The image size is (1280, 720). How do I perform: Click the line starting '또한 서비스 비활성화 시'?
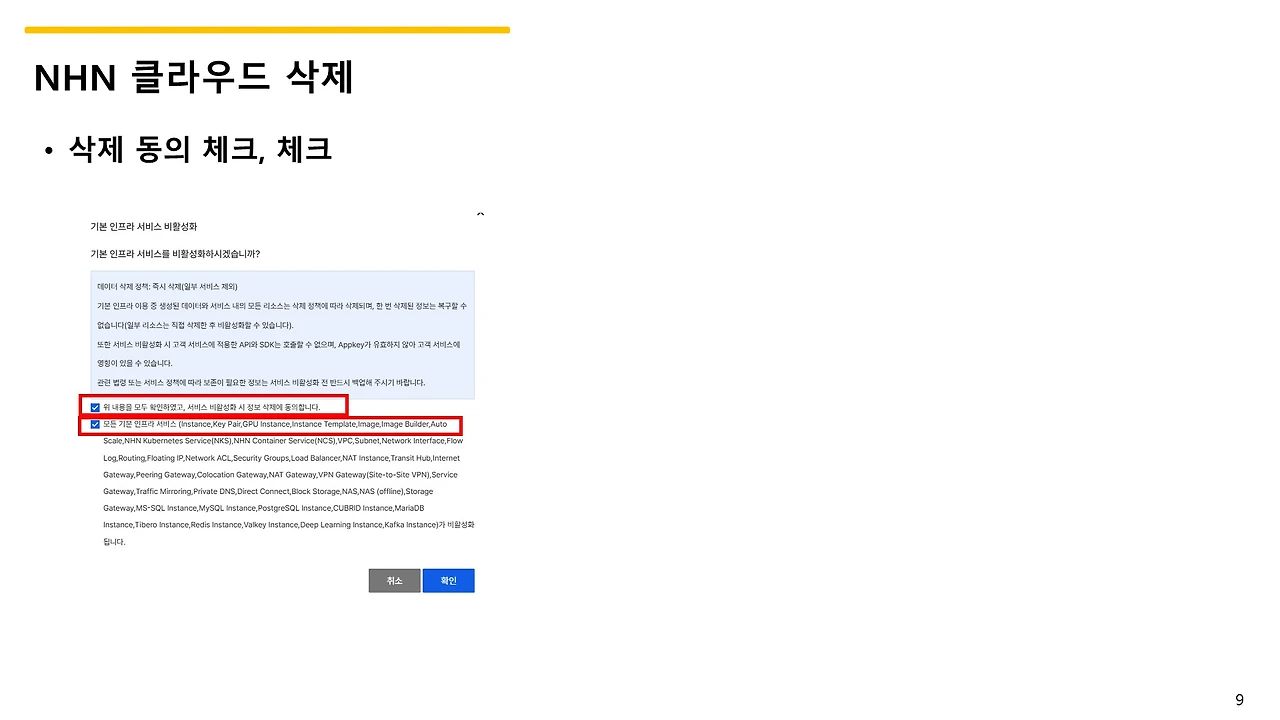coord(278,344)
